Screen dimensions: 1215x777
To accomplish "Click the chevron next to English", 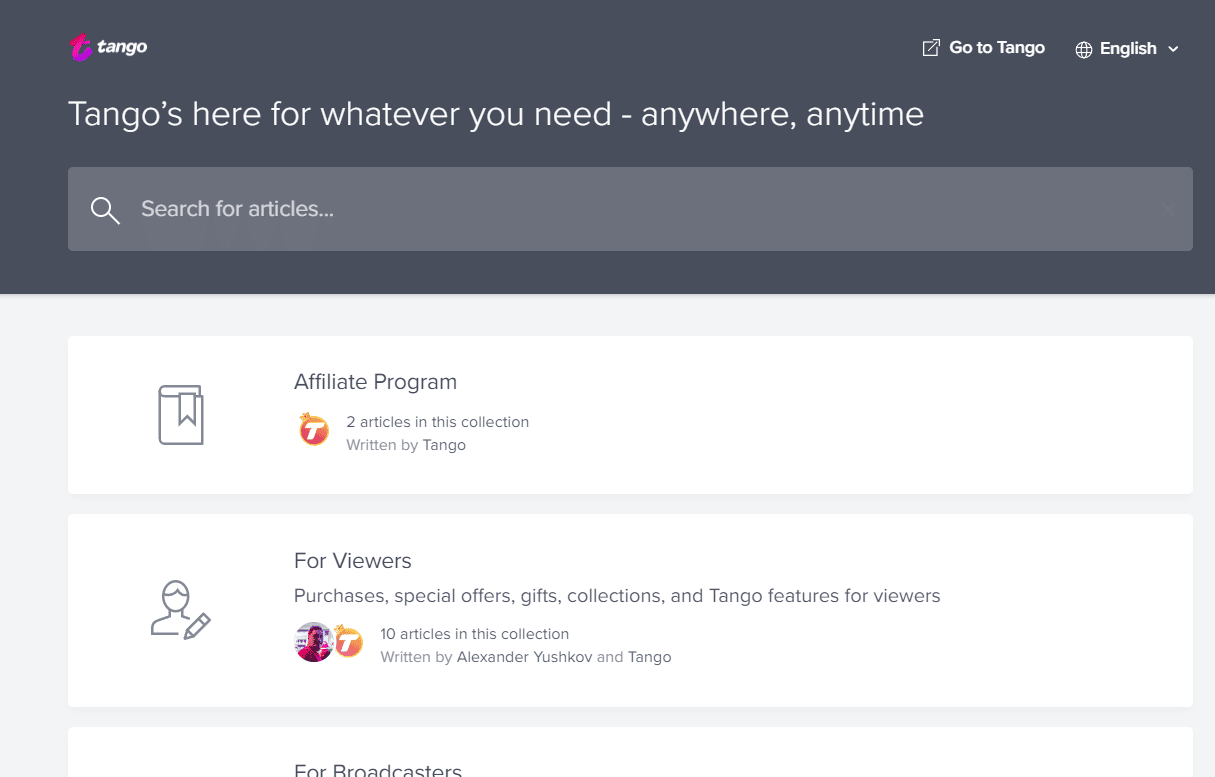I will pos(1174,49).
